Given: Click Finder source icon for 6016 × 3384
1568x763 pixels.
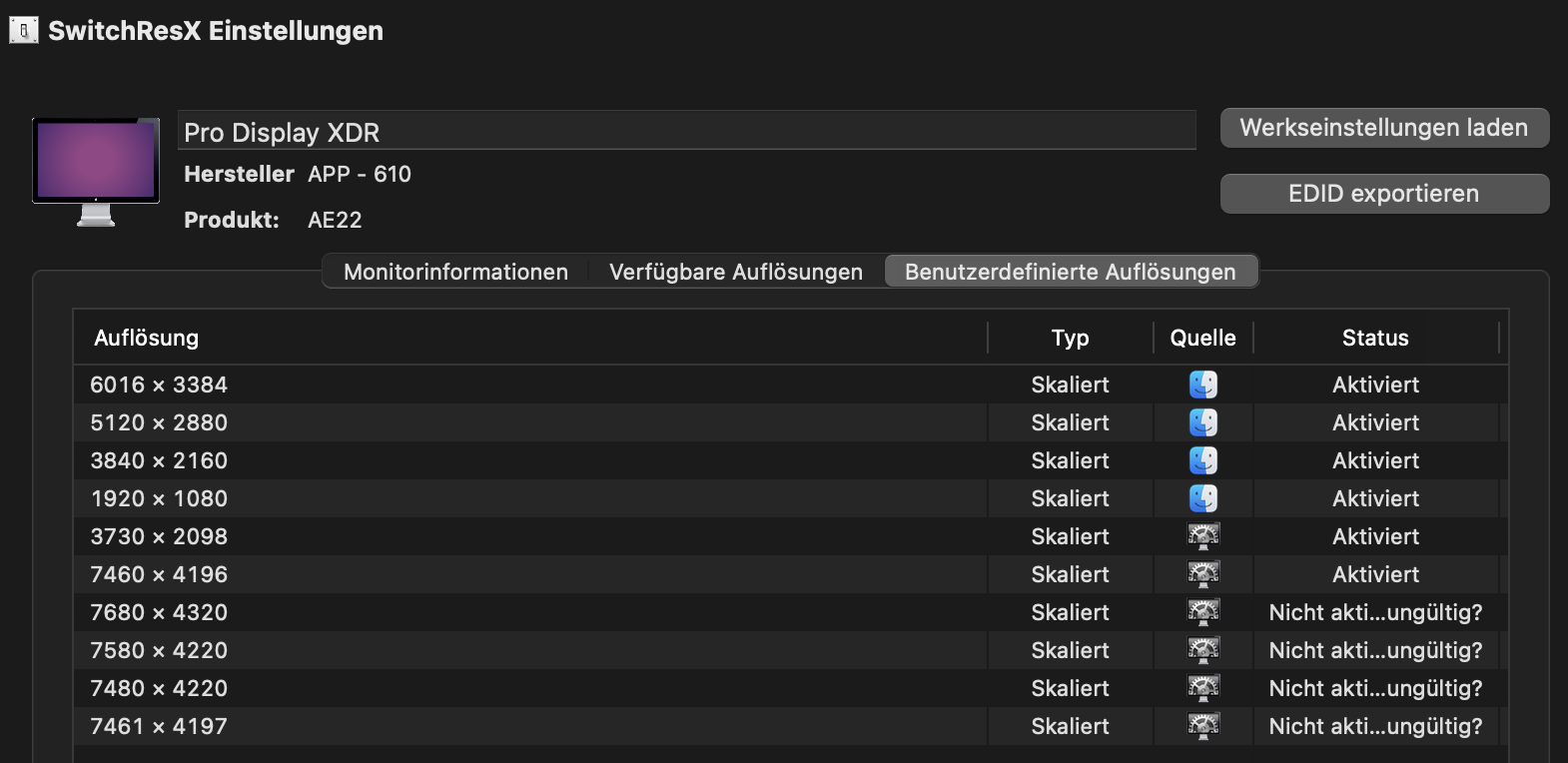Looking at the screenshot, I should [x=1202, y=384].
